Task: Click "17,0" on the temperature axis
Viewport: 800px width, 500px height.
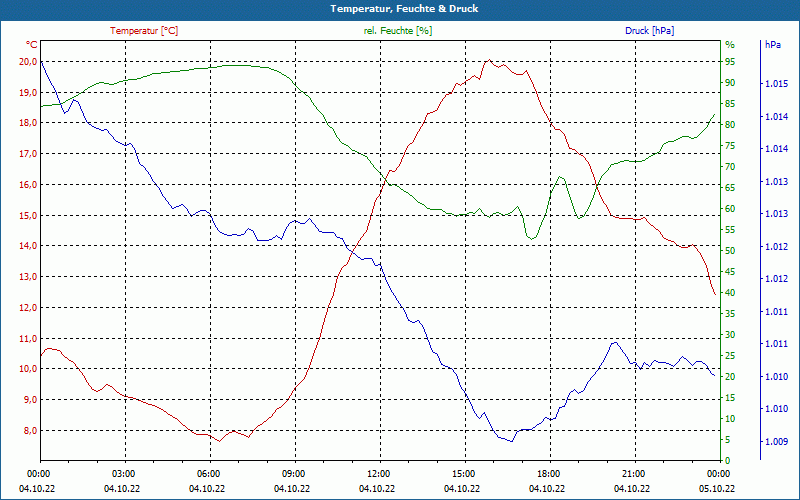Action: [28, 154]
